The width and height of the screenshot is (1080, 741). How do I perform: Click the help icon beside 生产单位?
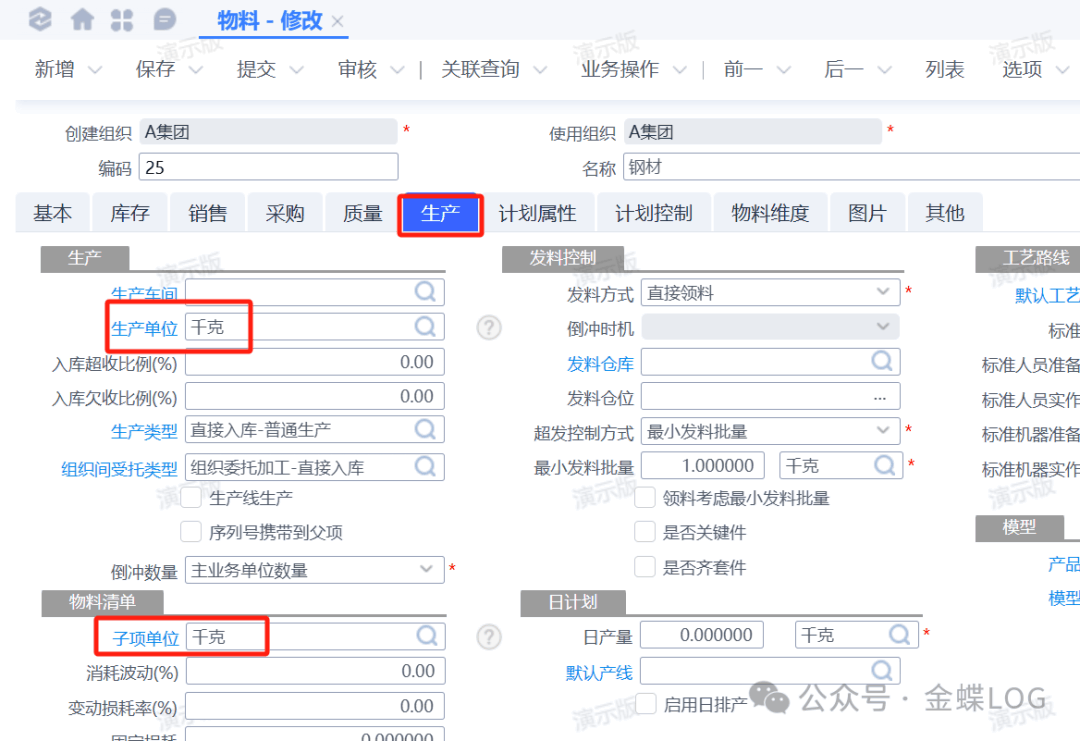(488, 327)
